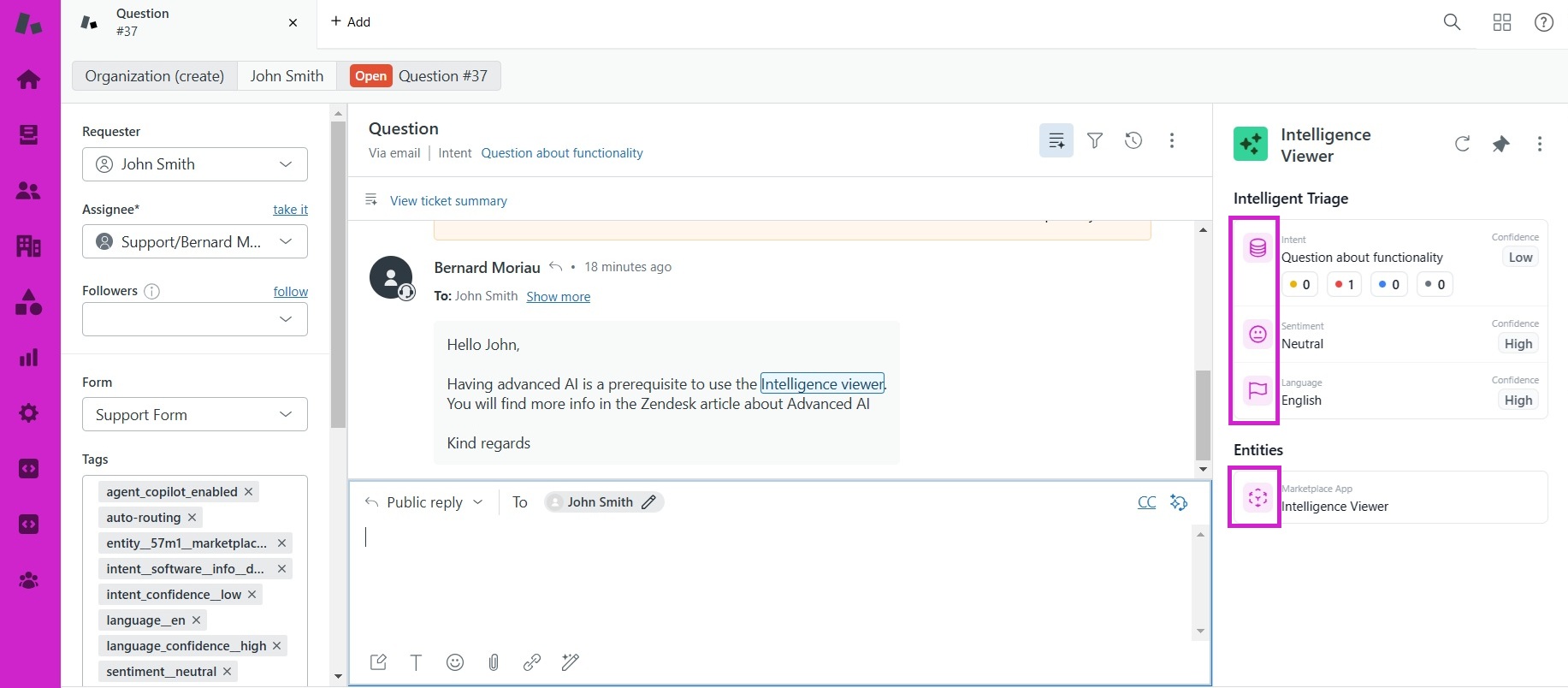Click the left properties panel scrollbar
This screenshot has height=688, width=1568.
click(x=338, y=274)
